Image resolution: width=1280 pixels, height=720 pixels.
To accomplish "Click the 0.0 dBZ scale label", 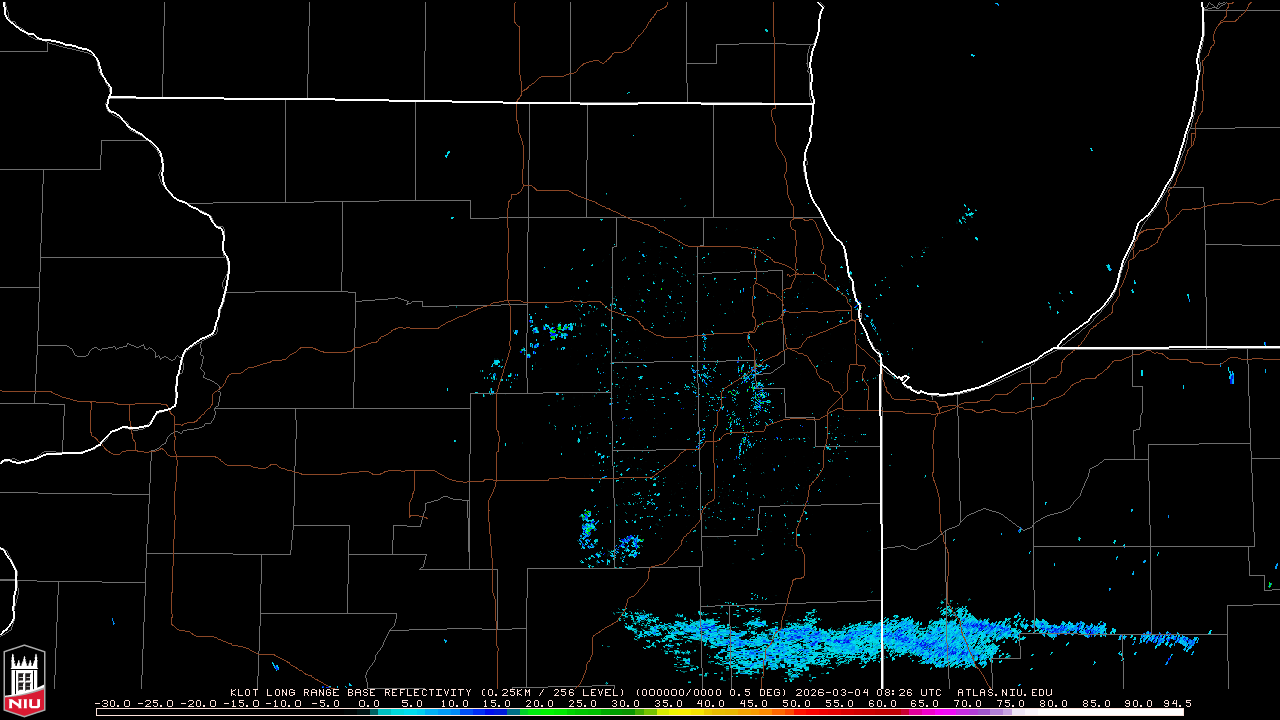I will pyautogui.click(x=368, y=703).
